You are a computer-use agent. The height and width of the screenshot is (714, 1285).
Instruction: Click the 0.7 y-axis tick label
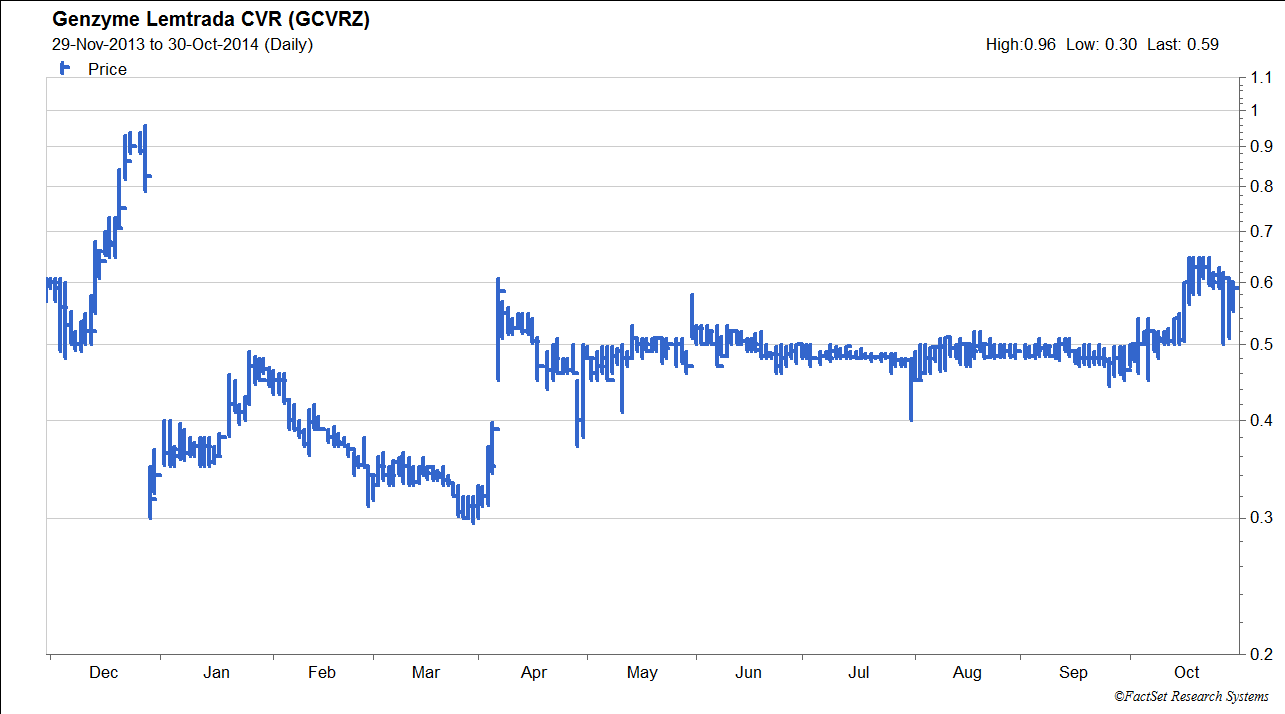pyautogui.click(x=1261, y=232)
